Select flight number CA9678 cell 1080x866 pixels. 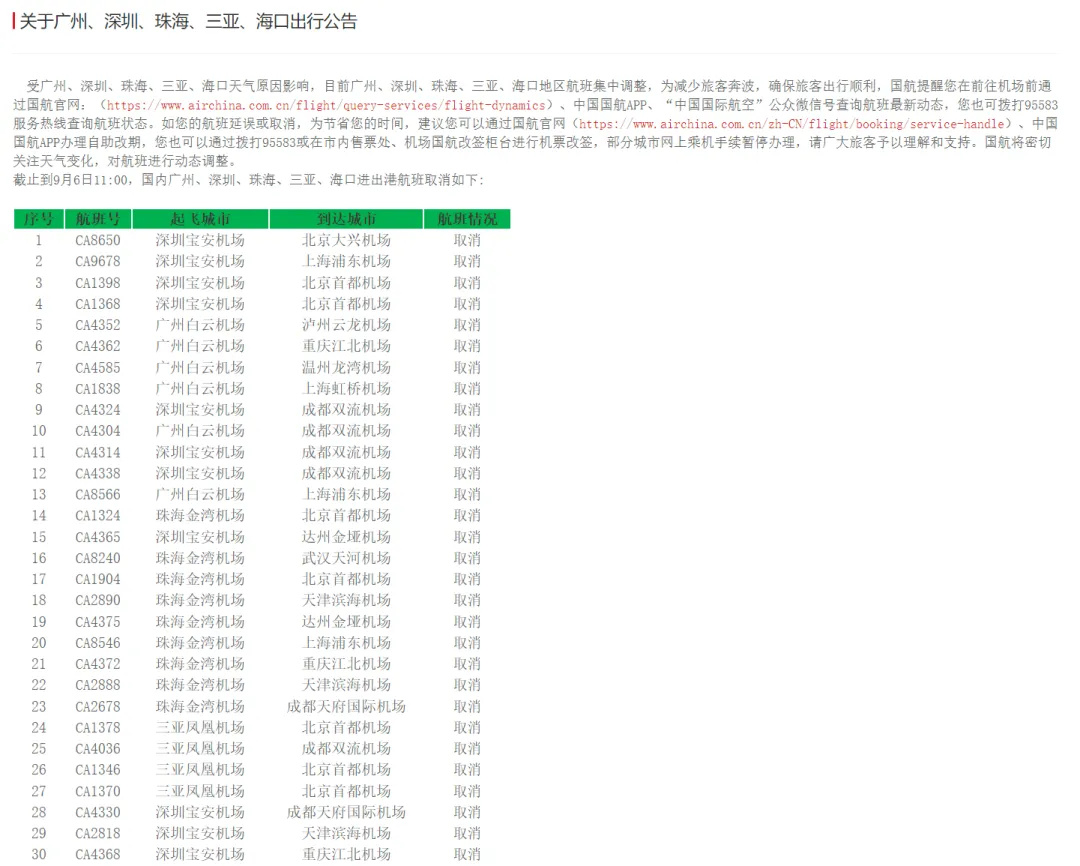point(98,261)
